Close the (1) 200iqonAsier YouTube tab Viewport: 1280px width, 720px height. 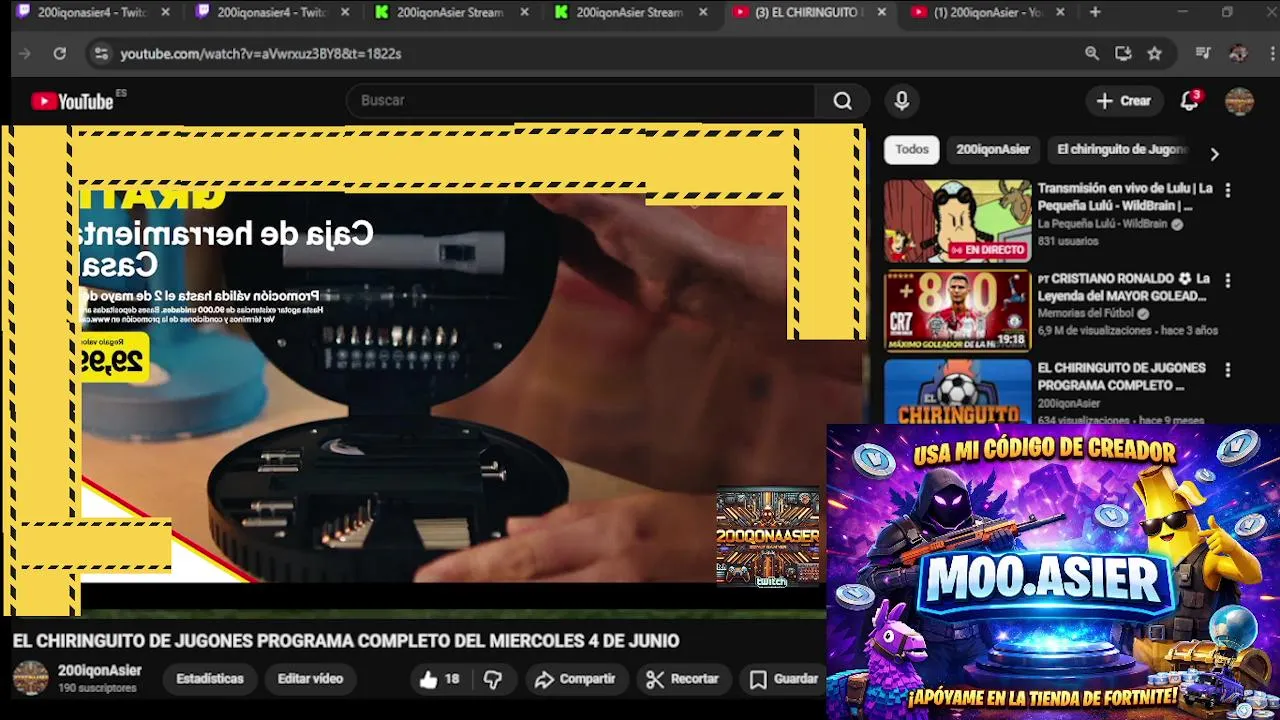point(1060,13)
